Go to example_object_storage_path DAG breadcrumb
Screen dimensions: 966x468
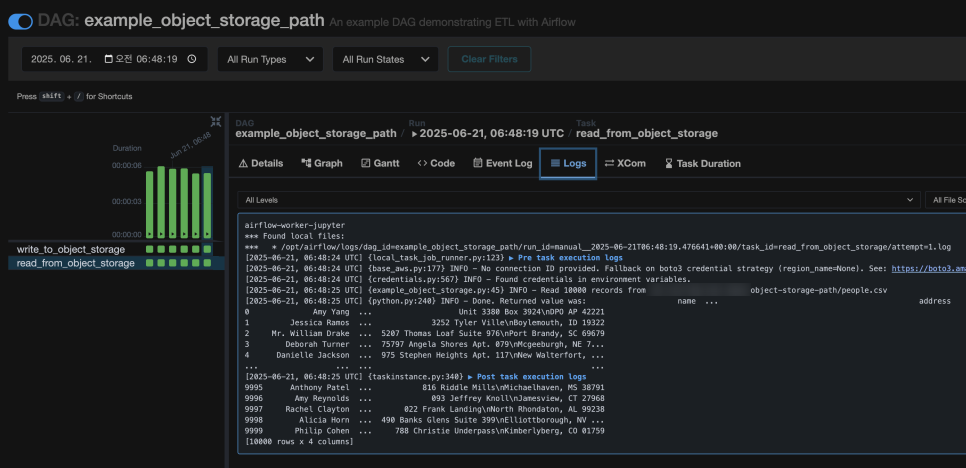click(315, 133)
